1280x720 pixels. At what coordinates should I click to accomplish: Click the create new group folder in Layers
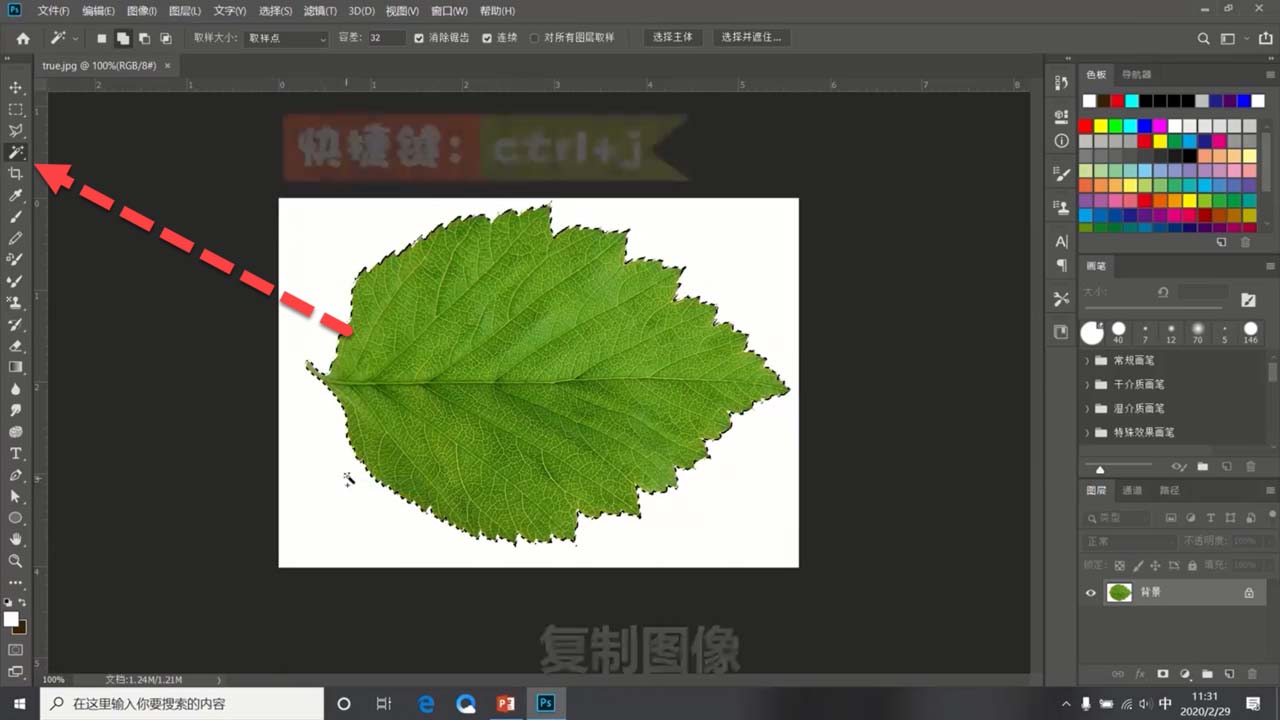pos(1207,675)
